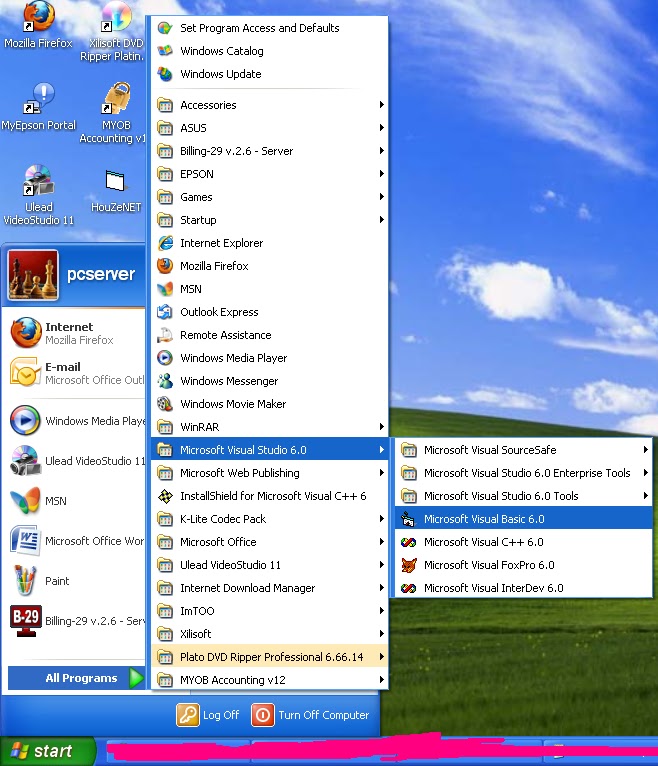Launch Windows Movie Maker
The height and width of the screenshot is (766, 658).
tap(270, 404)
